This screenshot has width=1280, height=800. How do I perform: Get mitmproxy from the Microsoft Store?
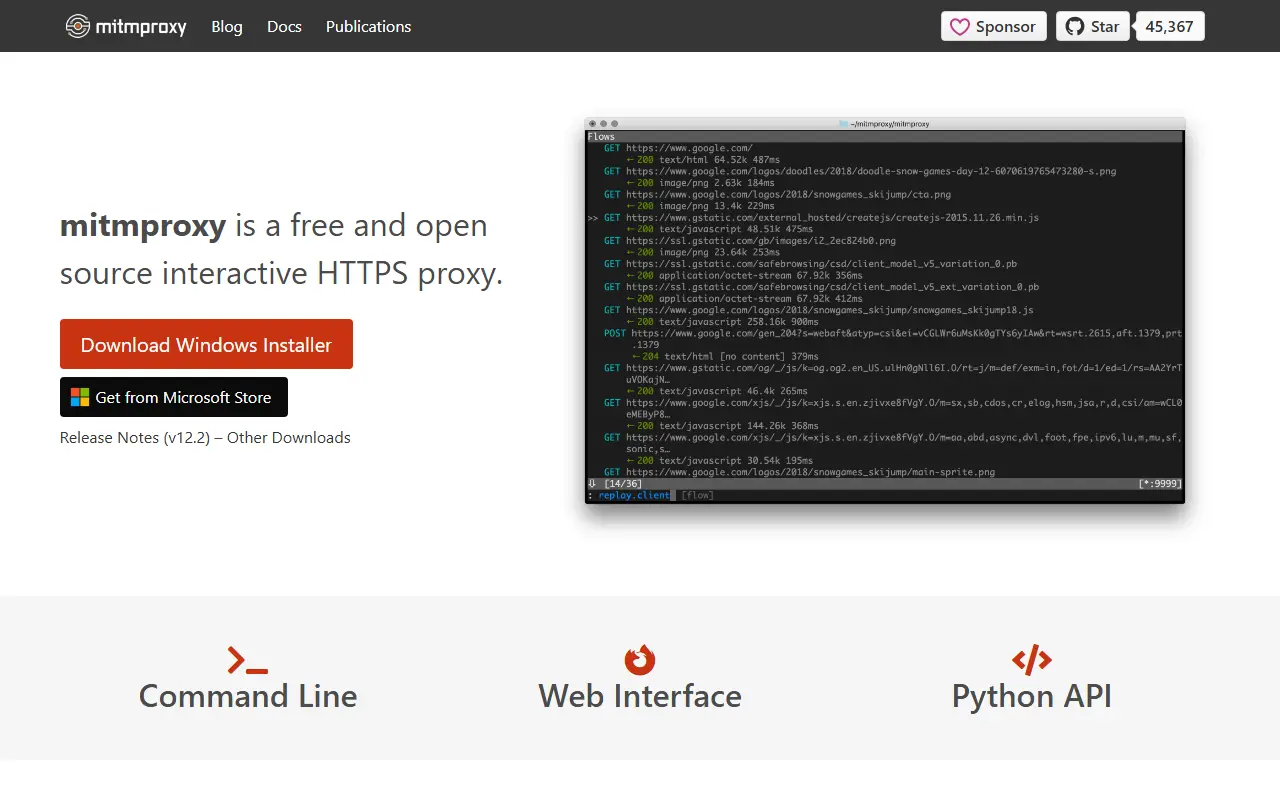point(174,397)
